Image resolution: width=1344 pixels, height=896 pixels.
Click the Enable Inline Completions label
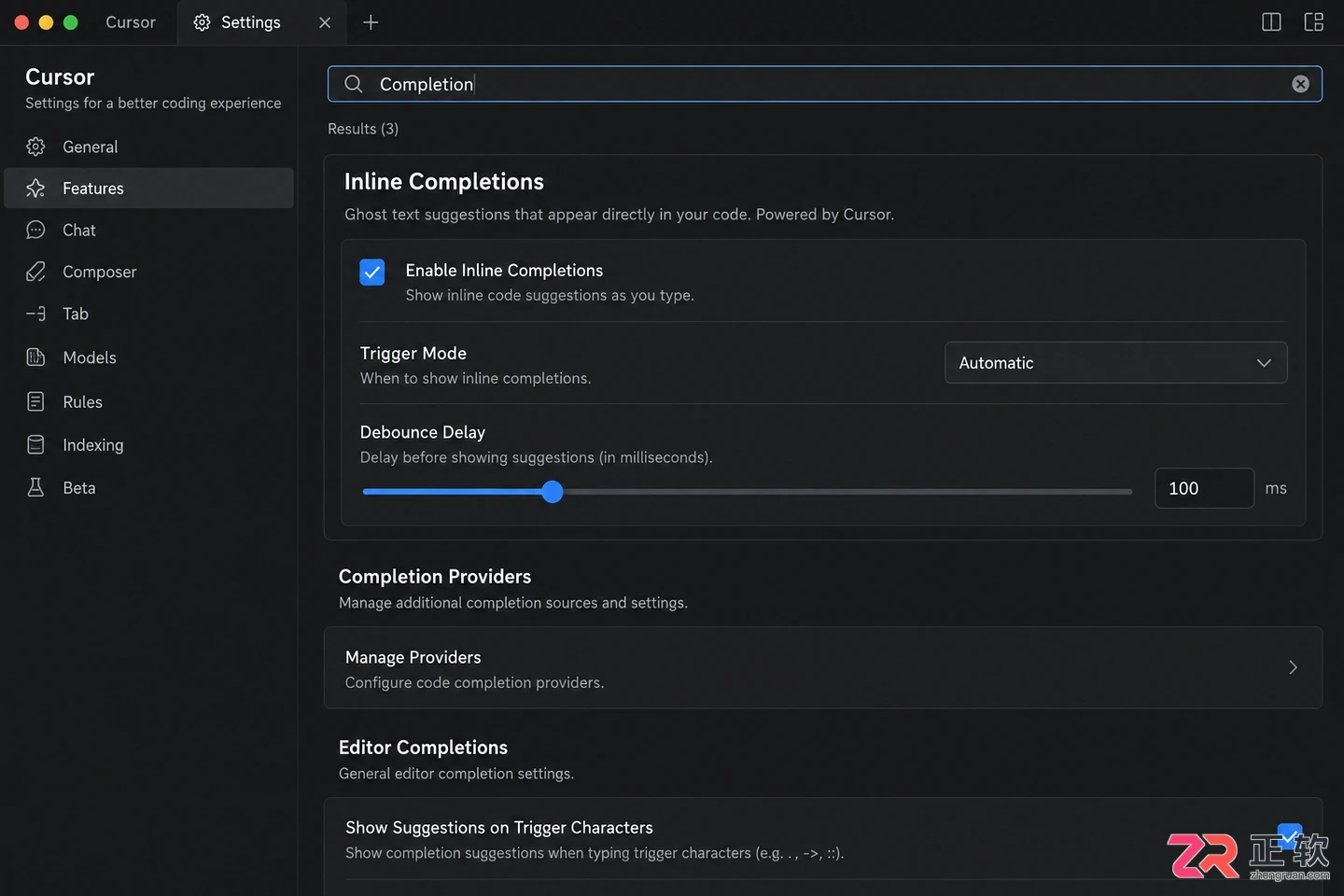point(504,270)
